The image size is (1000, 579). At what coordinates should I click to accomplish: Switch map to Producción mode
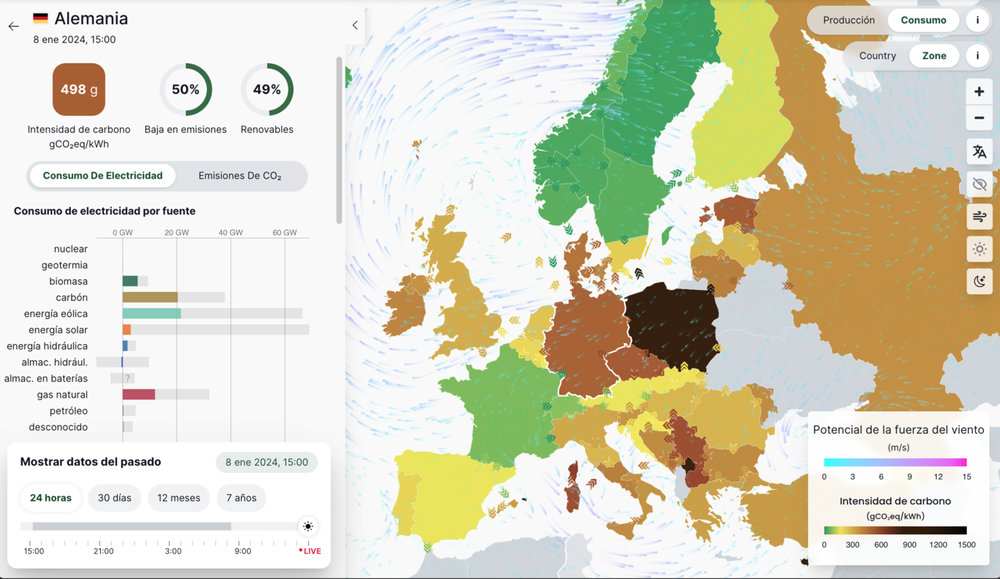click(848, 20)
